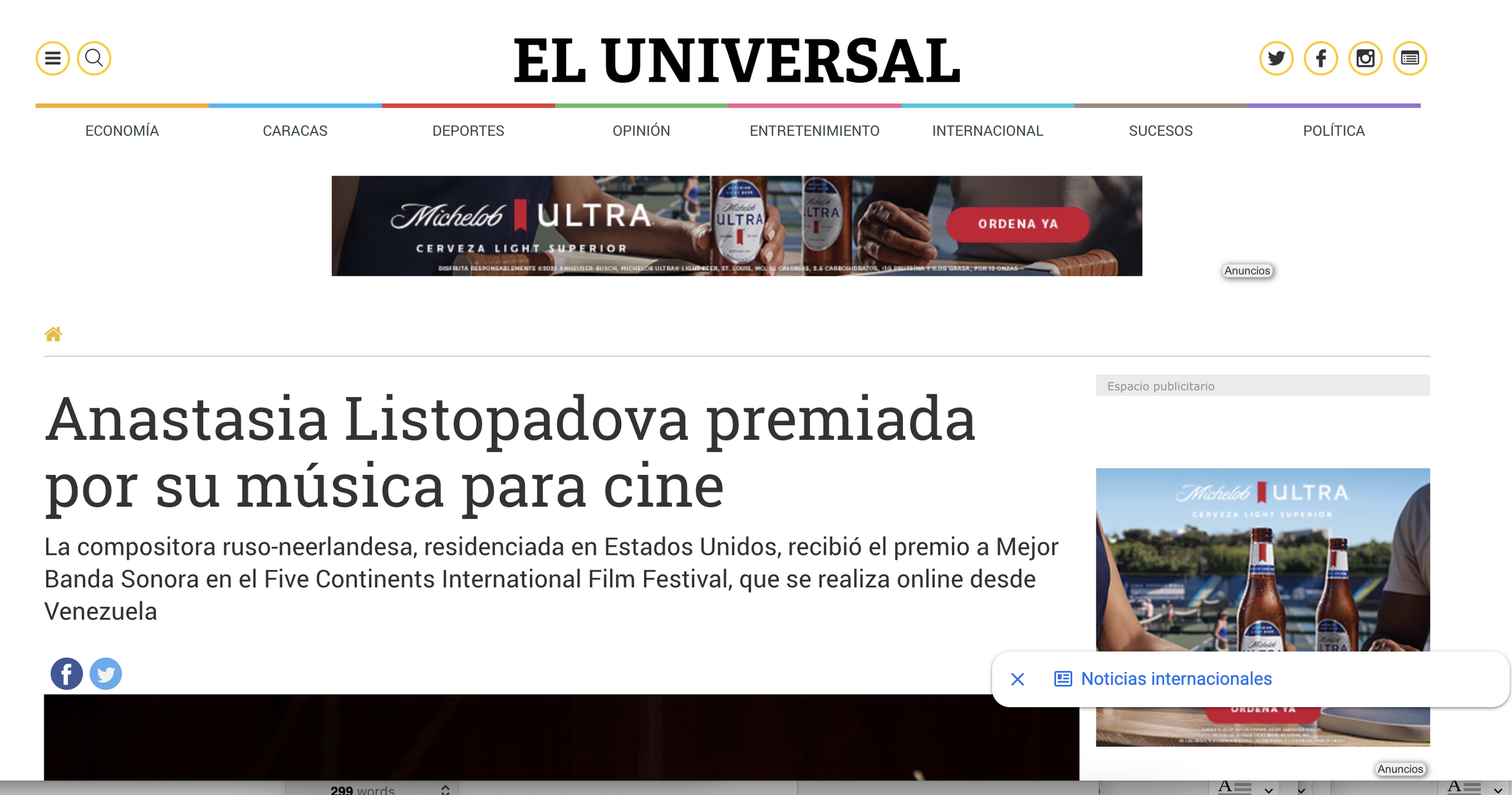Image resolution: width=1512 pixels, height=795 pixels.
Task: Open El Universal's Twitter page icon
Action: click(x=1276, y=58)
